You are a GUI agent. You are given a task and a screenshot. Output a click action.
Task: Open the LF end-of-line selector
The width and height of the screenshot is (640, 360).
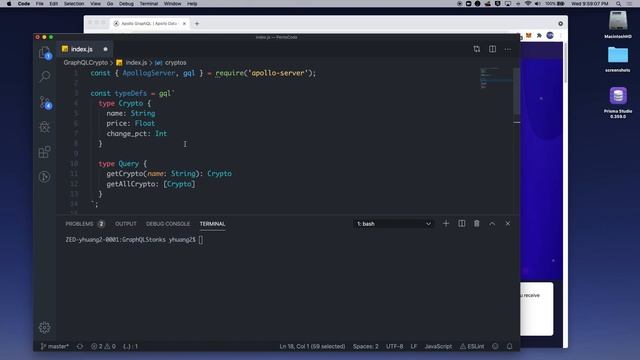[x=413, y=346]
